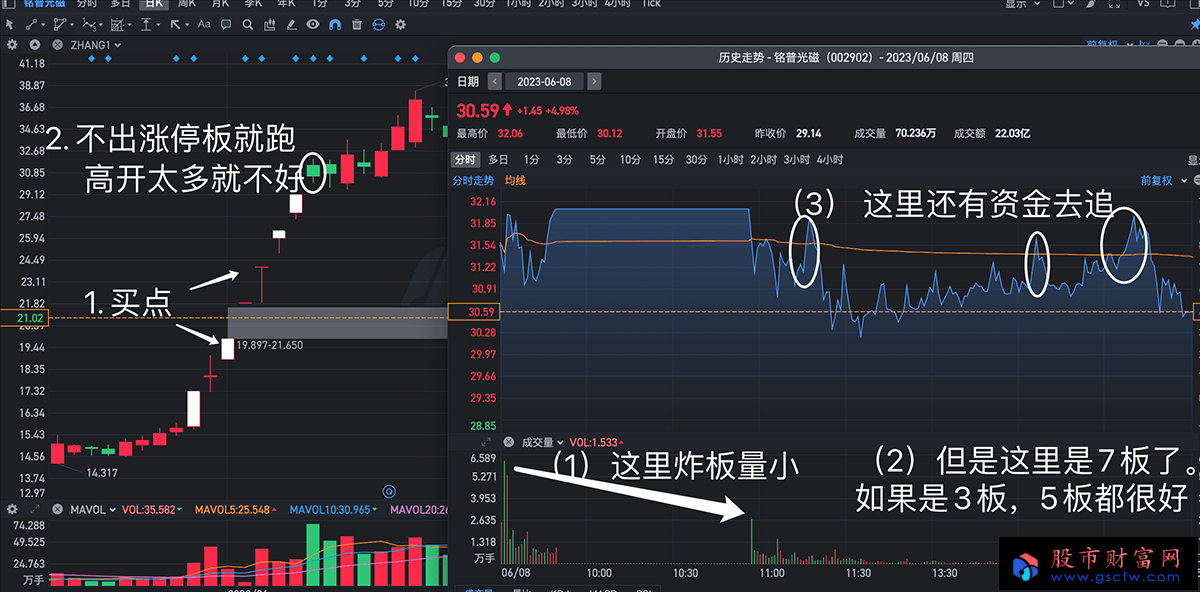Viewport: 1200px width, 592px height.
Task: Select 2小时 tab in history window
Action: [x=763, y=160]
